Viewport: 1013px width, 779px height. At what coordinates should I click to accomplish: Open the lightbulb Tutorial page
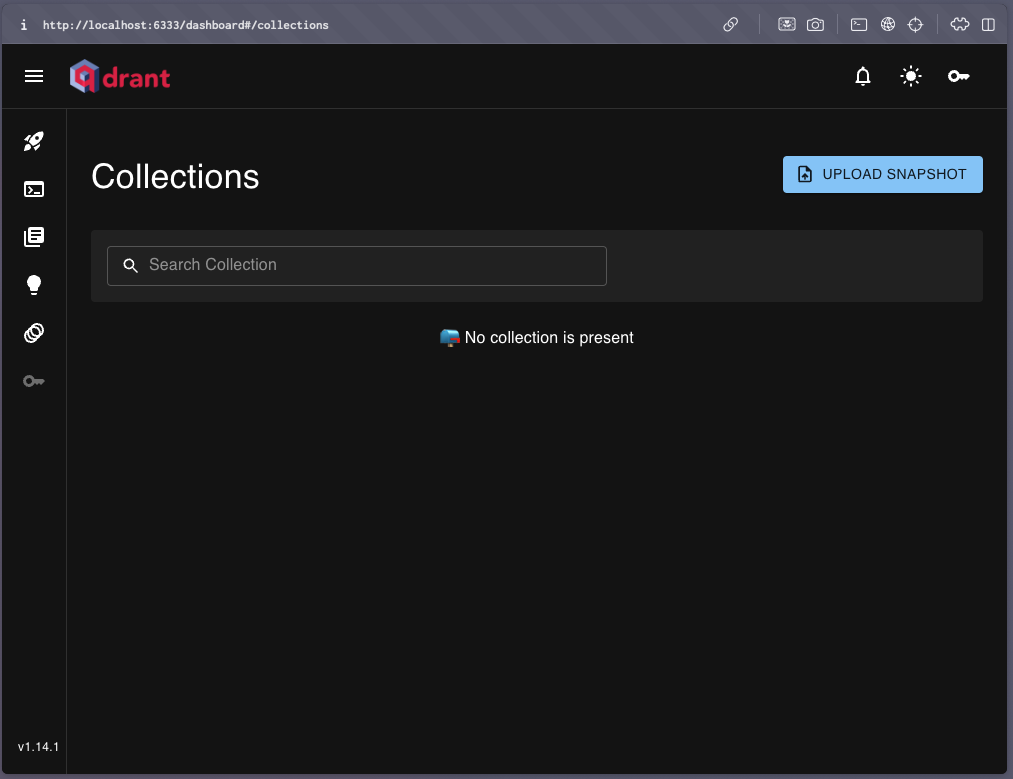point(34,285)
